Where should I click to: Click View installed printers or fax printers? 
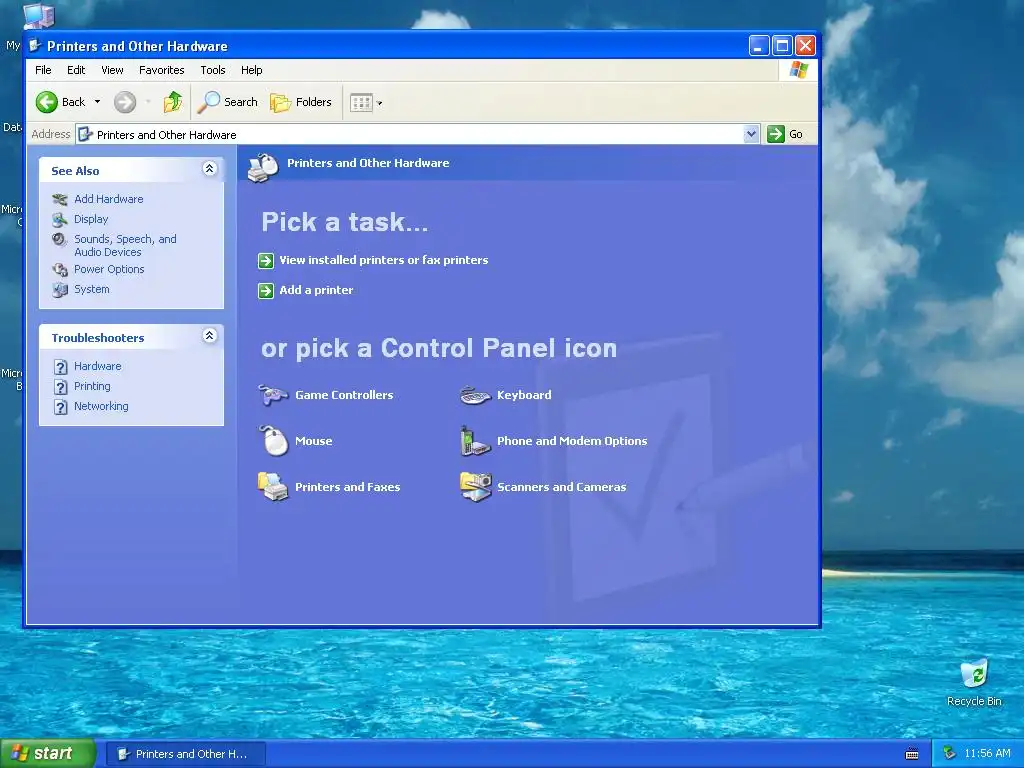(384, 260)
